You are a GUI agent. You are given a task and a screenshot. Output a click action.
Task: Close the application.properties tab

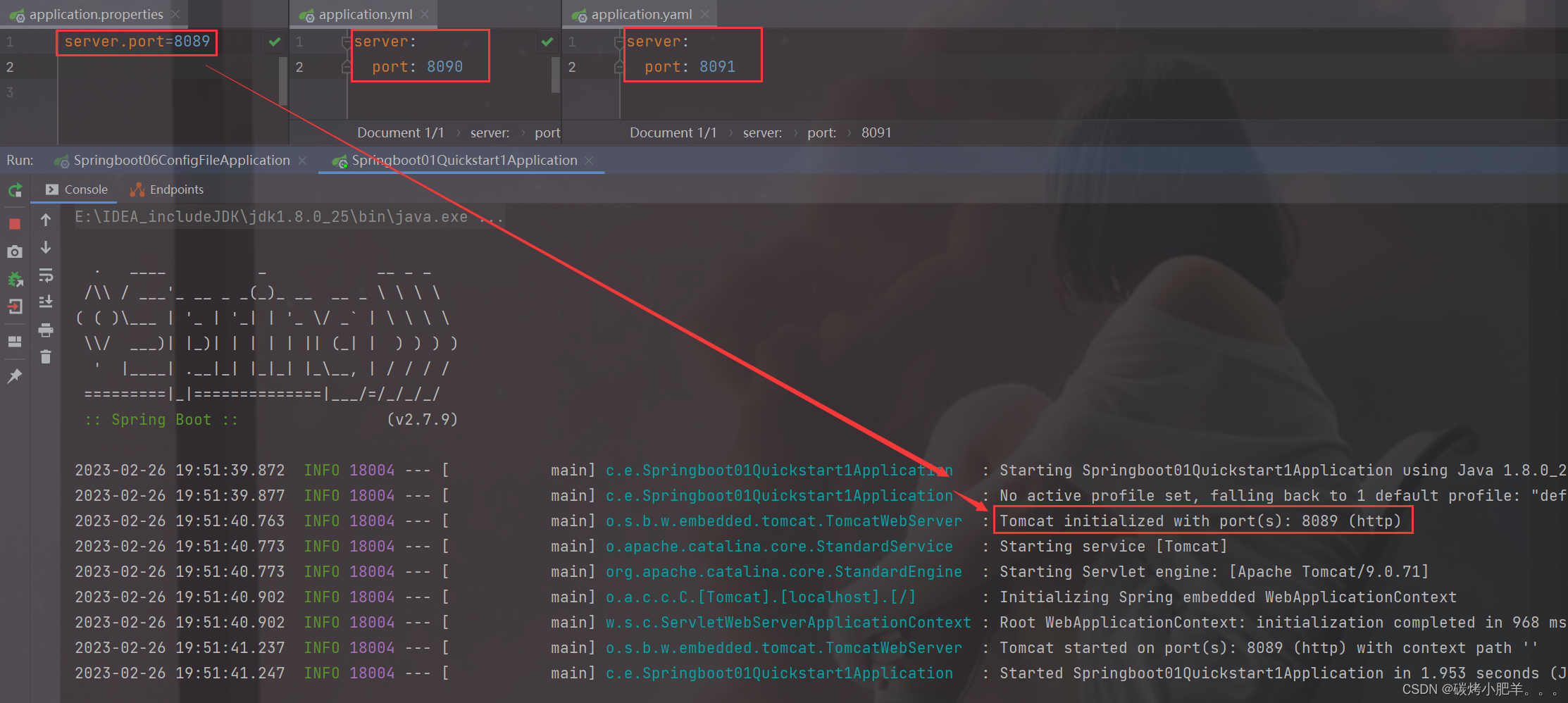(175, 14)
